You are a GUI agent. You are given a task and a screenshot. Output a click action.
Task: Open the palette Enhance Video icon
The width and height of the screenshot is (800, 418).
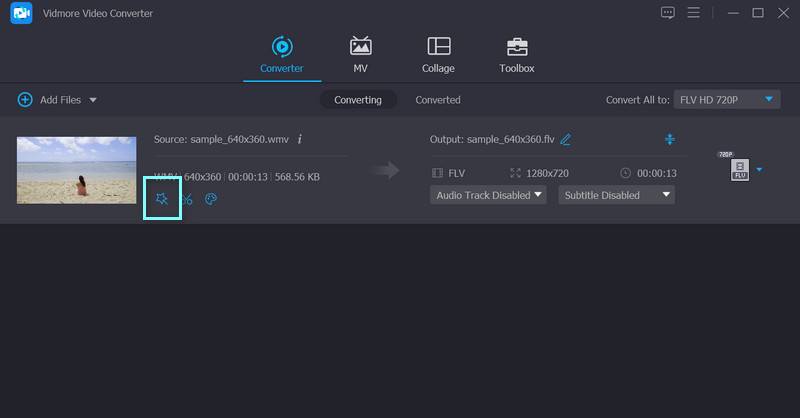coord(210,199)
